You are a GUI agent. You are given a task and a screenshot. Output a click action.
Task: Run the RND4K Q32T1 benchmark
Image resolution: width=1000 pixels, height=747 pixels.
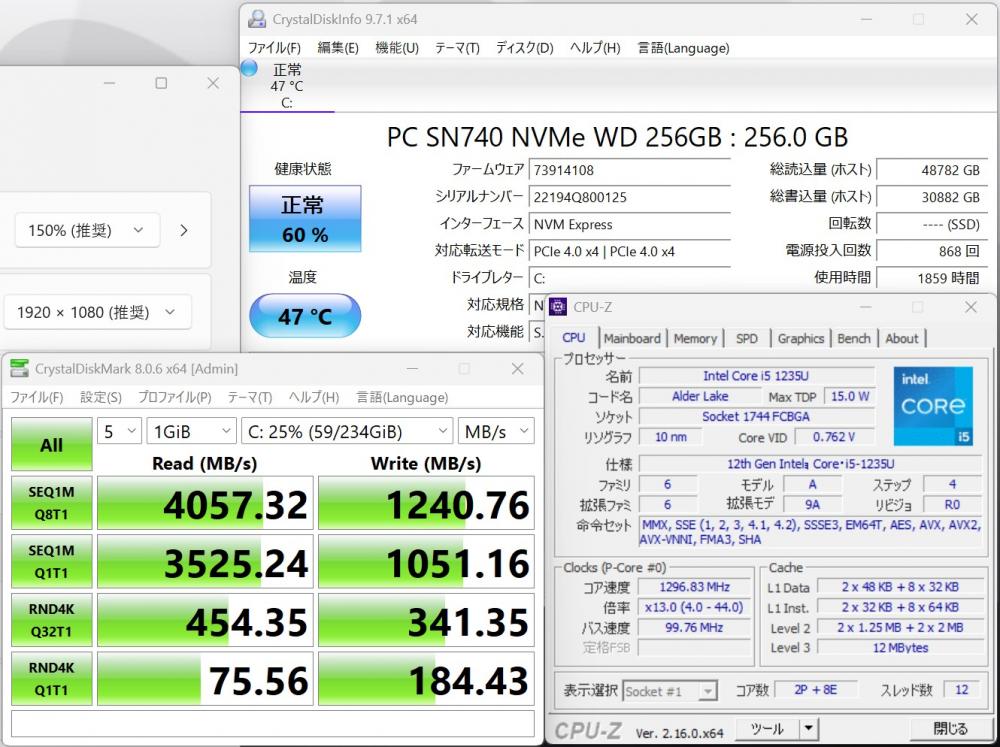(x=52, y=620)
